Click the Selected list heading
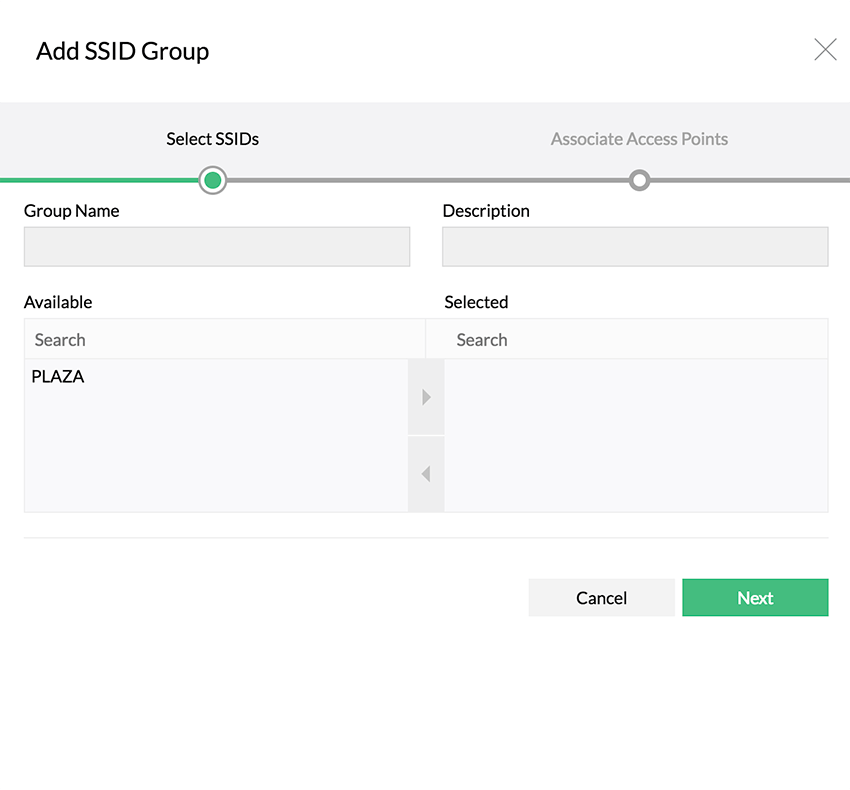Viewport: 850px width, 790px height. coord(476,302)
